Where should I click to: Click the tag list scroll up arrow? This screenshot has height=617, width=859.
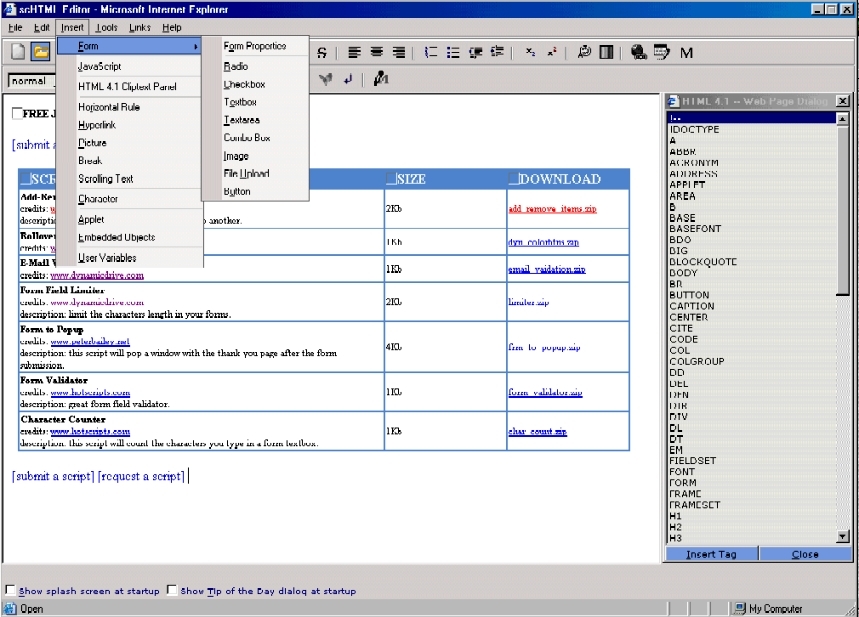coord(843,118)
